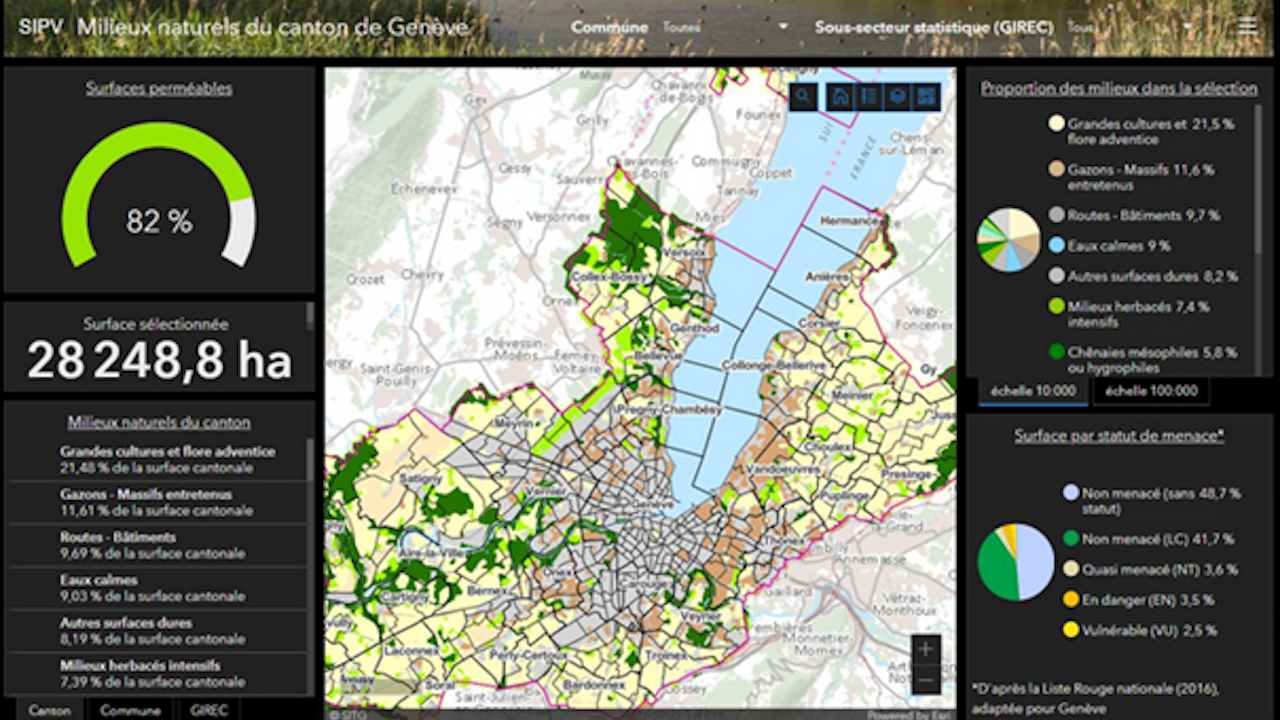This screenshot has height=720, width=1280.
Task: Click the En danger (EN) legend swatch
Action: tap(1072, 600)
